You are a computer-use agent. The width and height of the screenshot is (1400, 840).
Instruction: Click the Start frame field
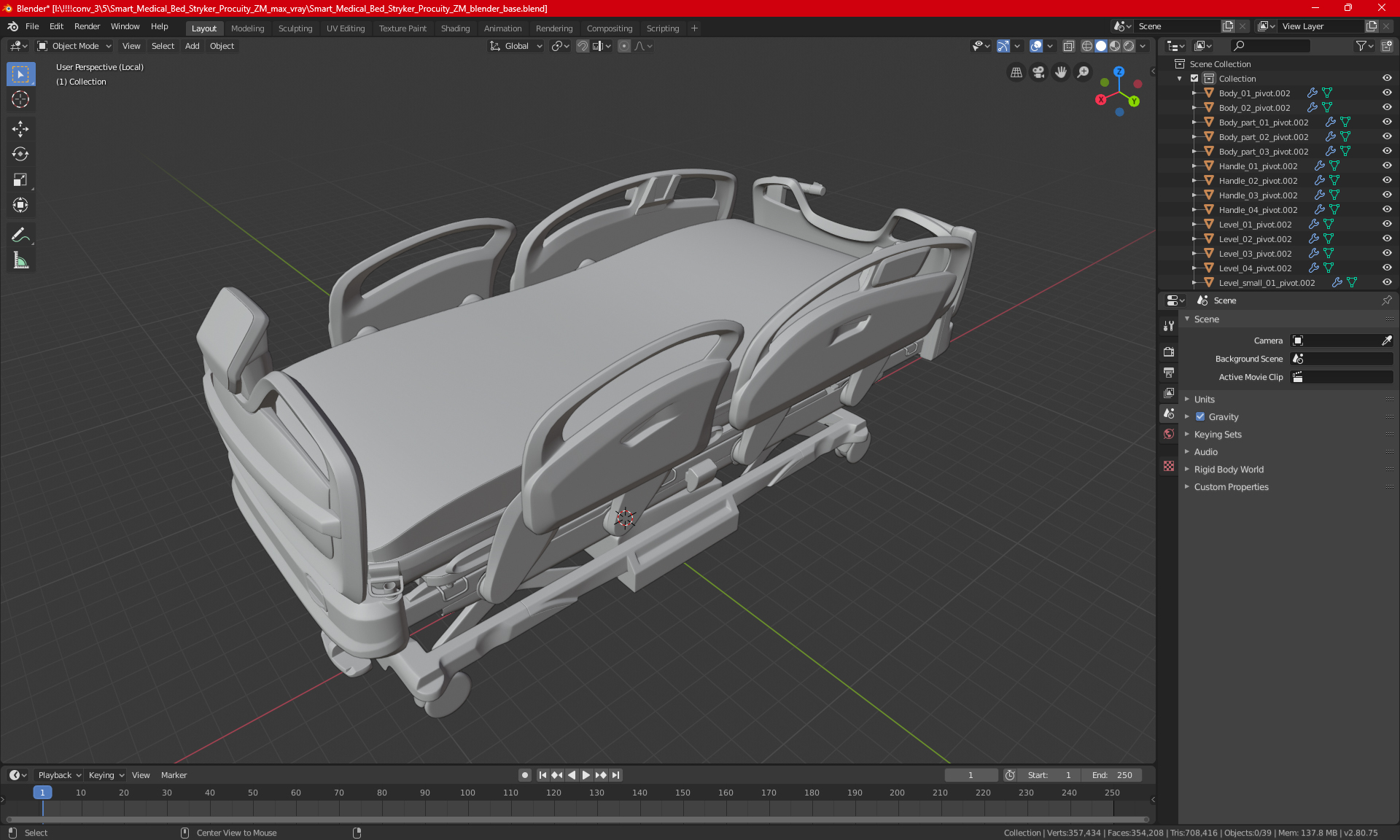(x=1049, y=775)
